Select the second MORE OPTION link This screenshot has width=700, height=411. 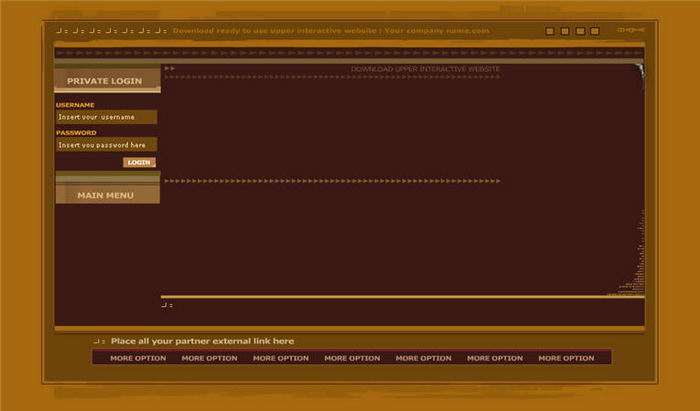209,358
